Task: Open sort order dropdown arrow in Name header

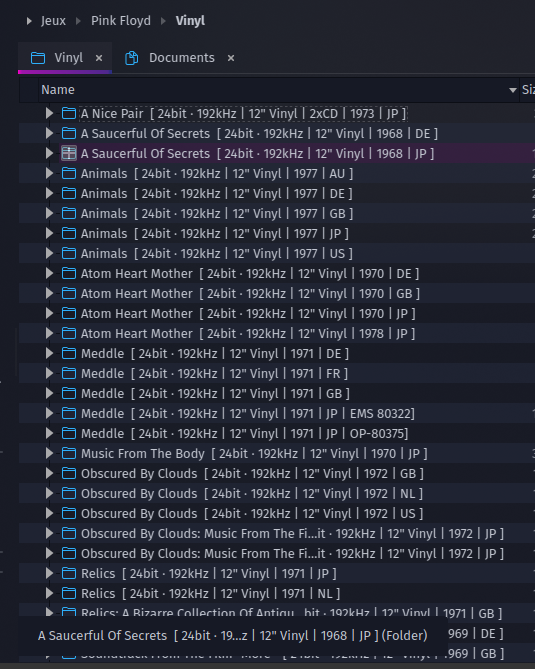Action: (x=513, y=90)
